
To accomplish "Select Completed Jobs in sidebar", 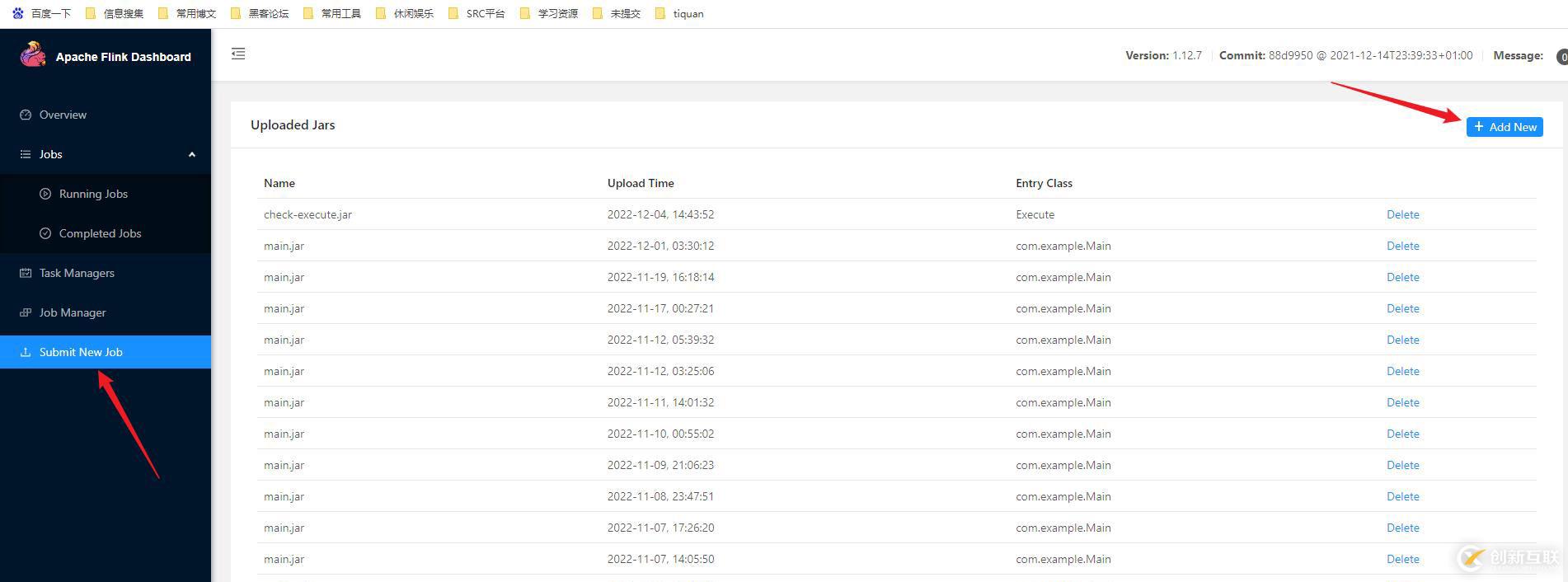I will (x=106, y=233).
